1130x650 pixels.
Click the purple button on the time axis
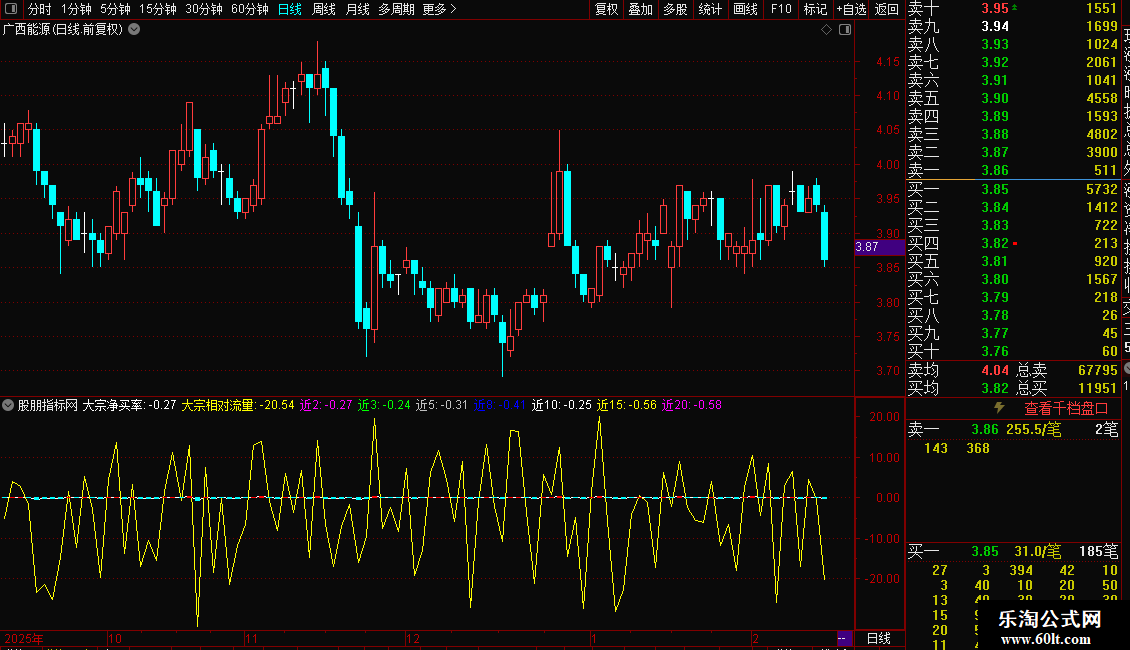coord(843,638)
